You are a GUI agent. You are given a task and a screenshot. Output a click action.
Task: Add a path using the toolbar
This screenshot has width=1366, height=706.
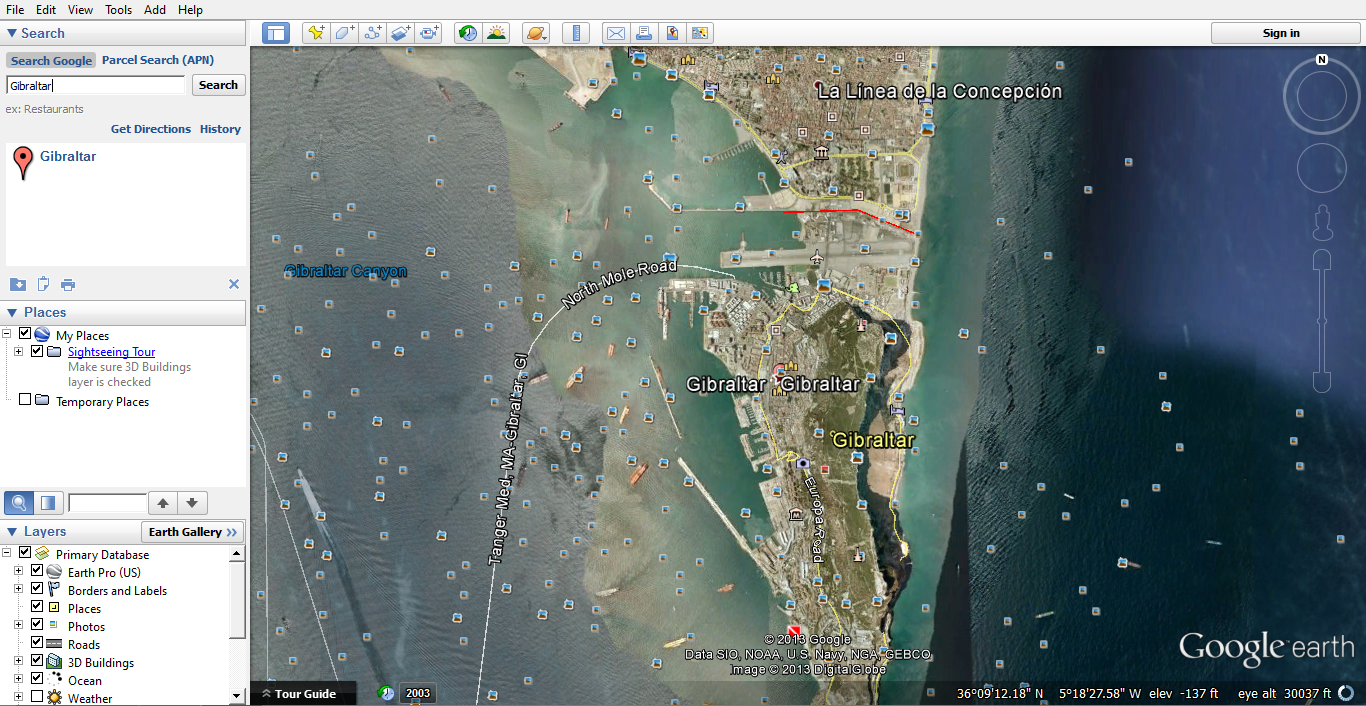click(373, 33)
